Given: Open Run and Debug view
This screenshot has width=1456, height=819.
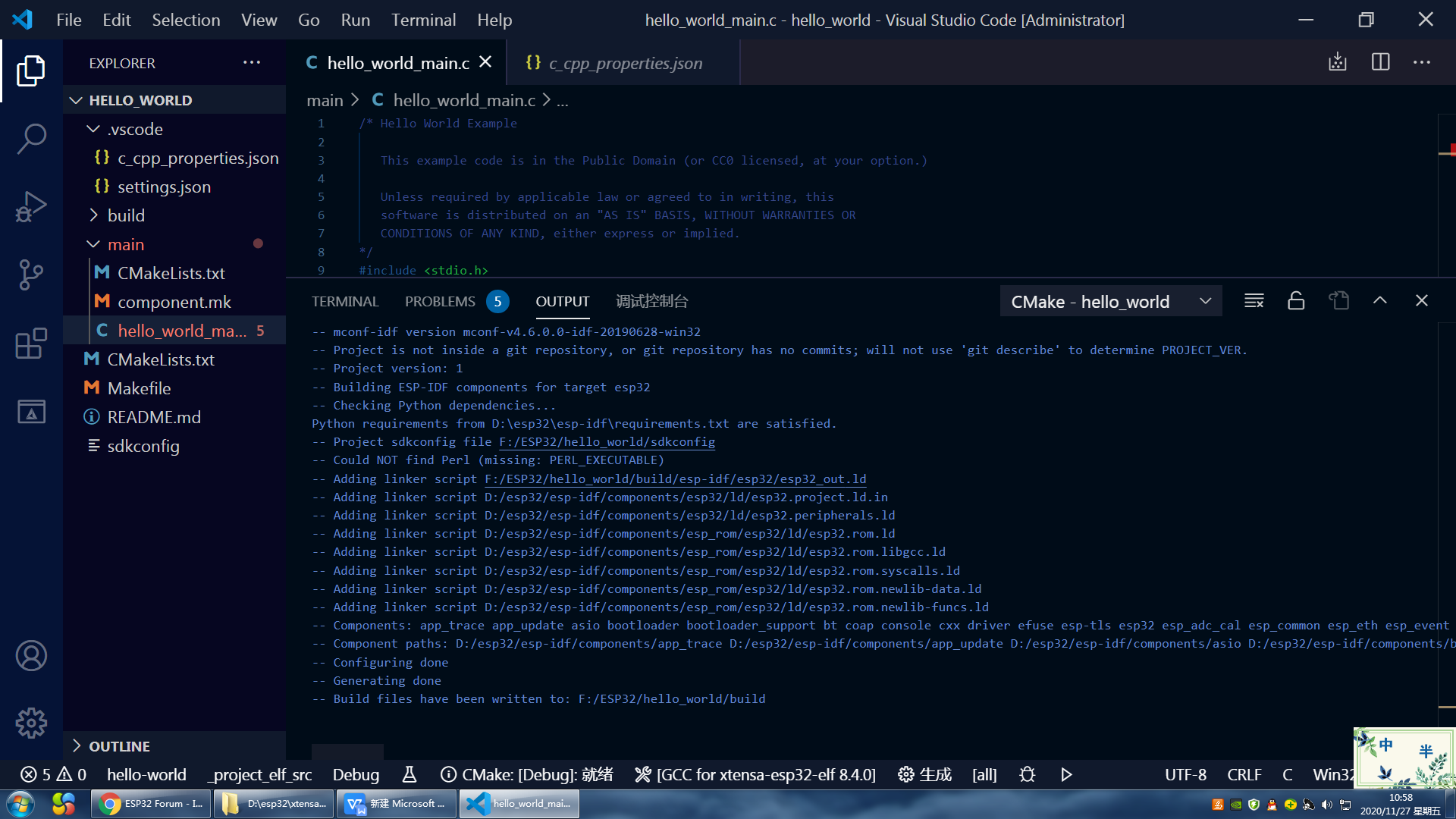Looking at the screenshot, I should 31,206.
